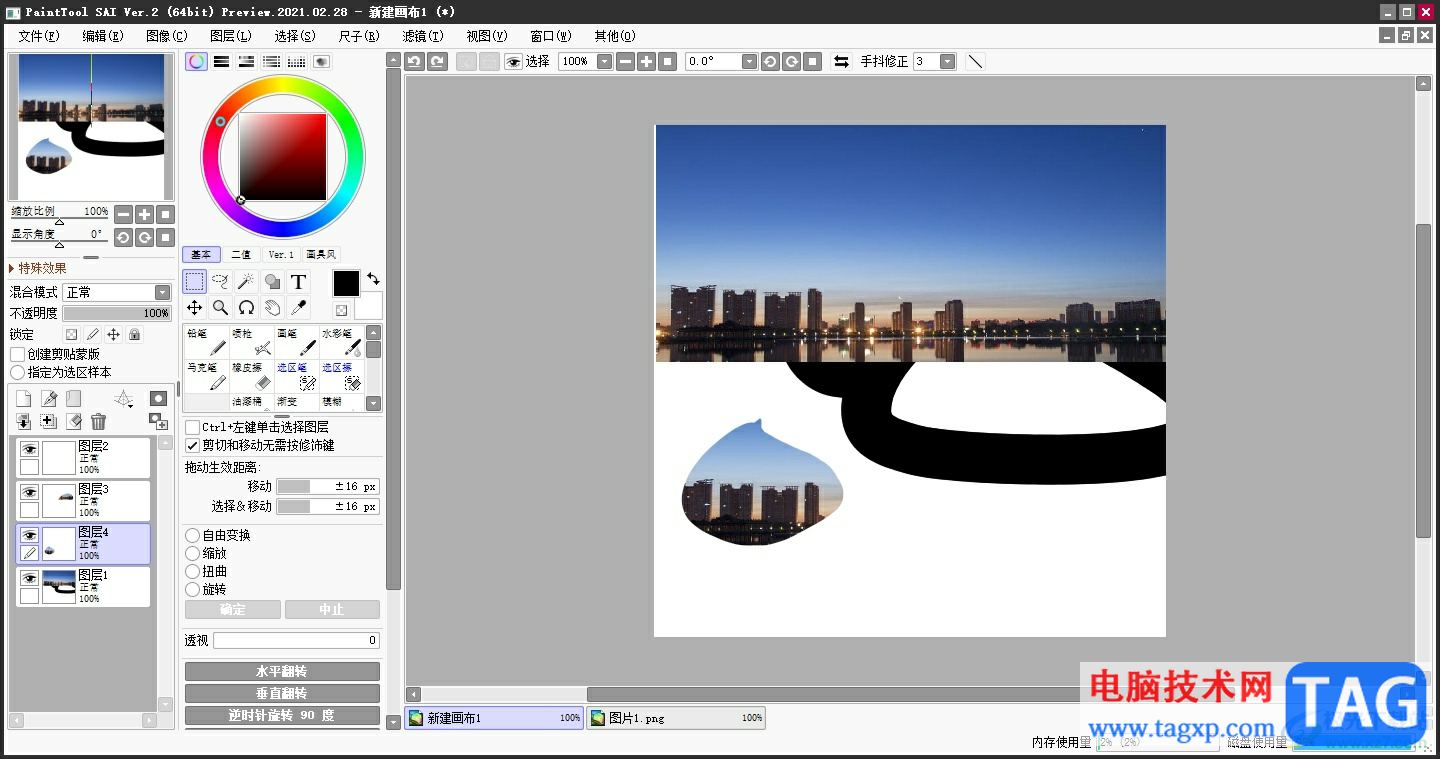Create a new linework pen layer
The width and height of the screenshot is (1440, 759).
tap(49, 399)
